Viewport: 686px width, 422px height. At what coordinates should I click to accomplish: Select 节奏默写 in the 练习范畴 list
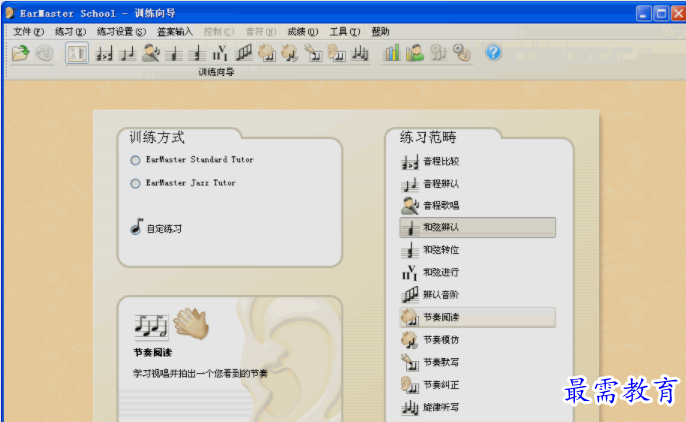[477, 363]
